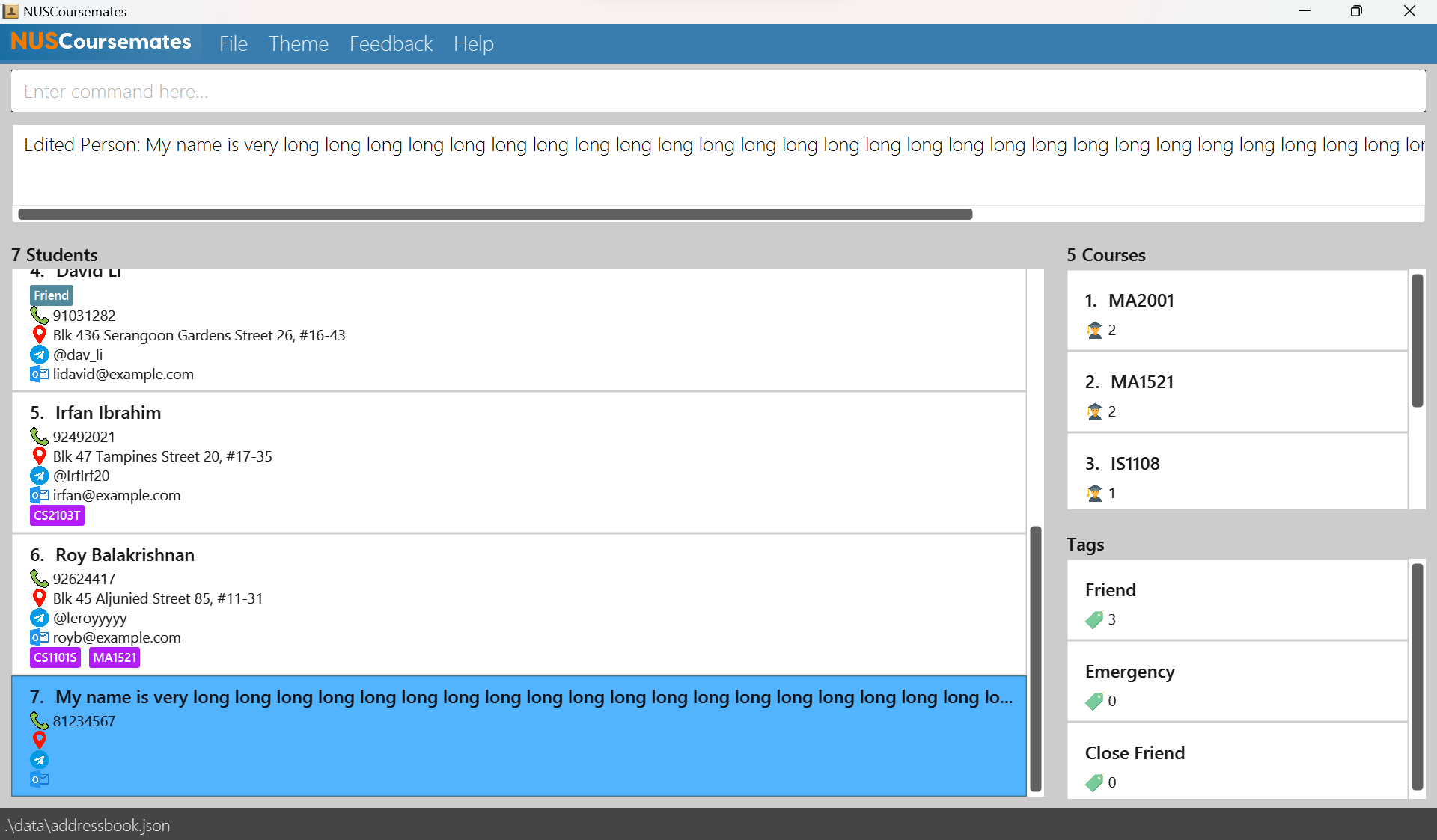Click graduate student icon under IS1108

click(x=1094, y=493)
